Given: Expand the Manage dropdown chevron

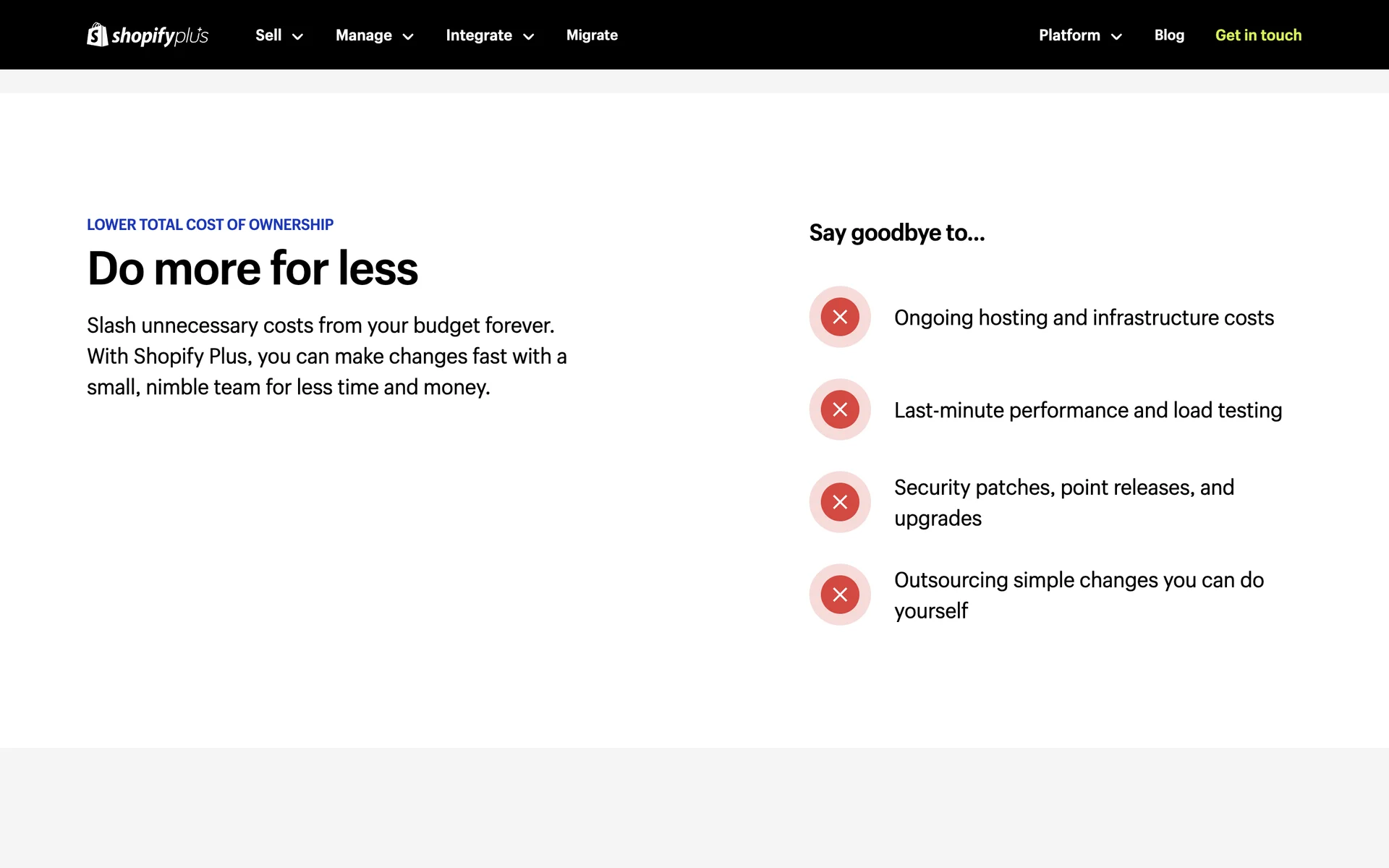Looking at the screenshot, I should pos(408,36).
